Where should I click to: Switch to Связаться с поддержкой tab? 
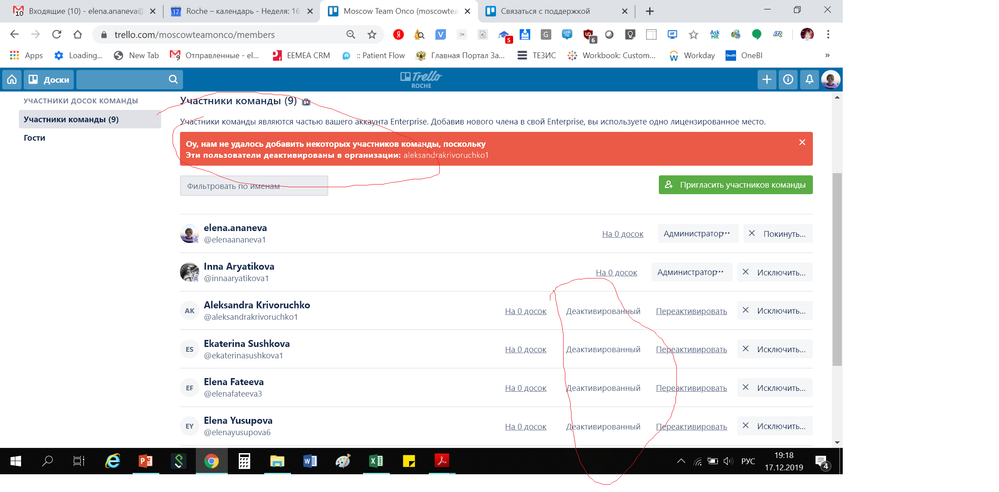tap(554, 11)
